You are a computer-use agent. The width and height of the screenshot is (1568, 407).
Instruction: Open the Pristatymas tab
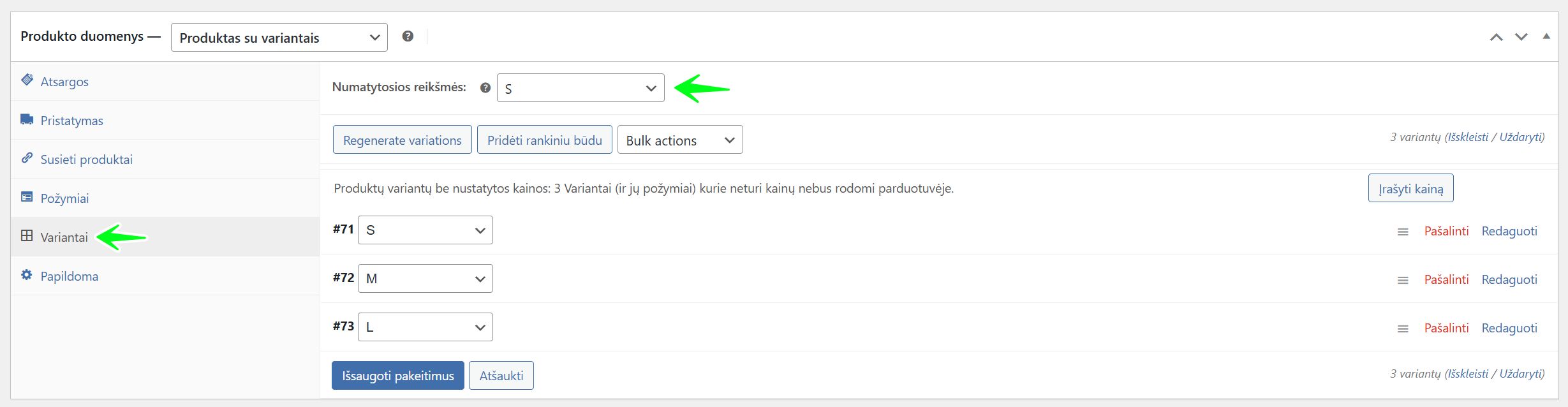[x=71, y=121]
